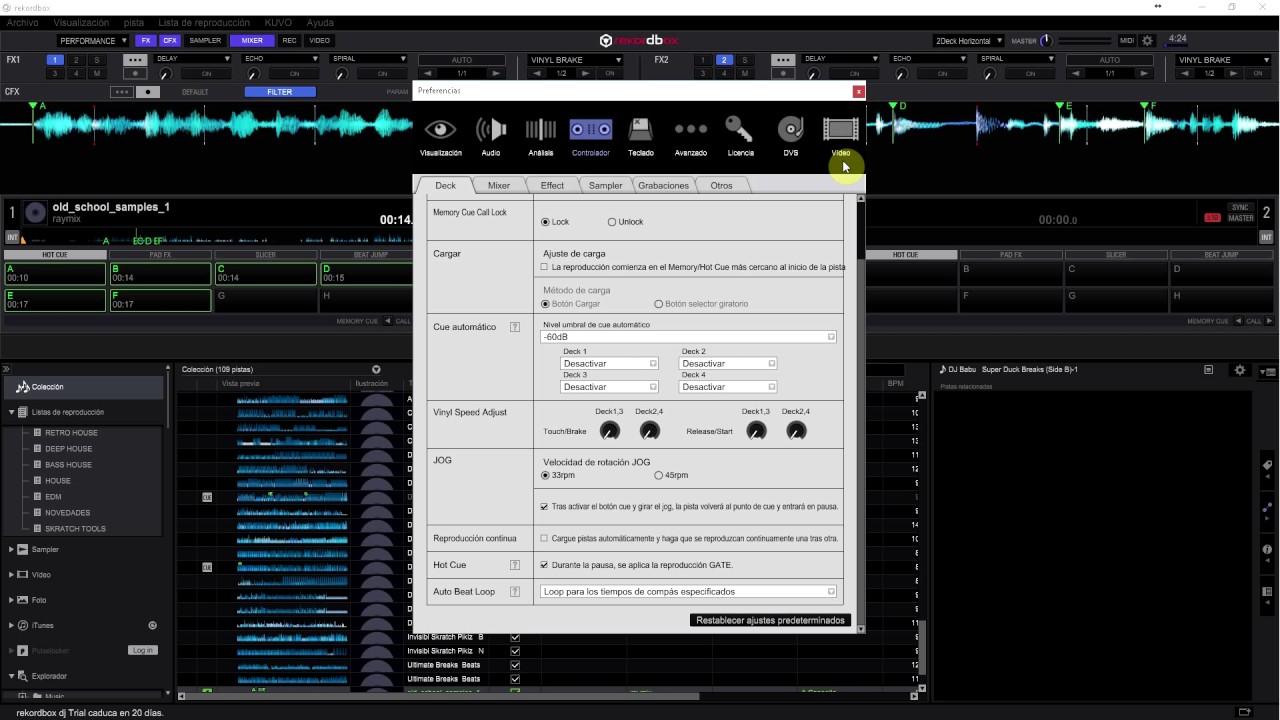Click hot cue pad A 00:10
Viewport: 1280px width, 720px height.
[x=55, y=274]
